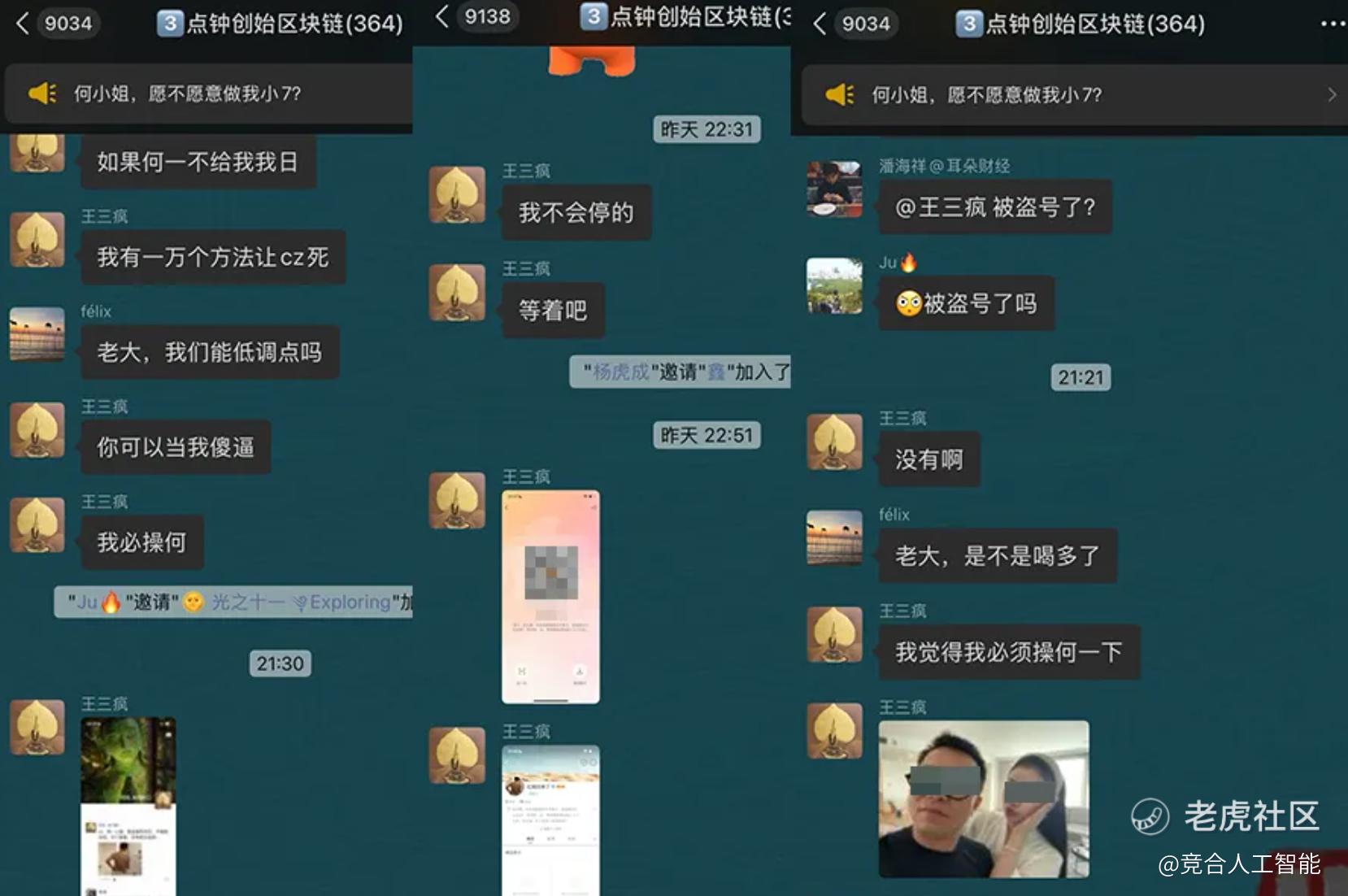This screenshot has height=896, width=1348.
Task: Open the 9138 unread count badge
Action: [x=487, y=16]
